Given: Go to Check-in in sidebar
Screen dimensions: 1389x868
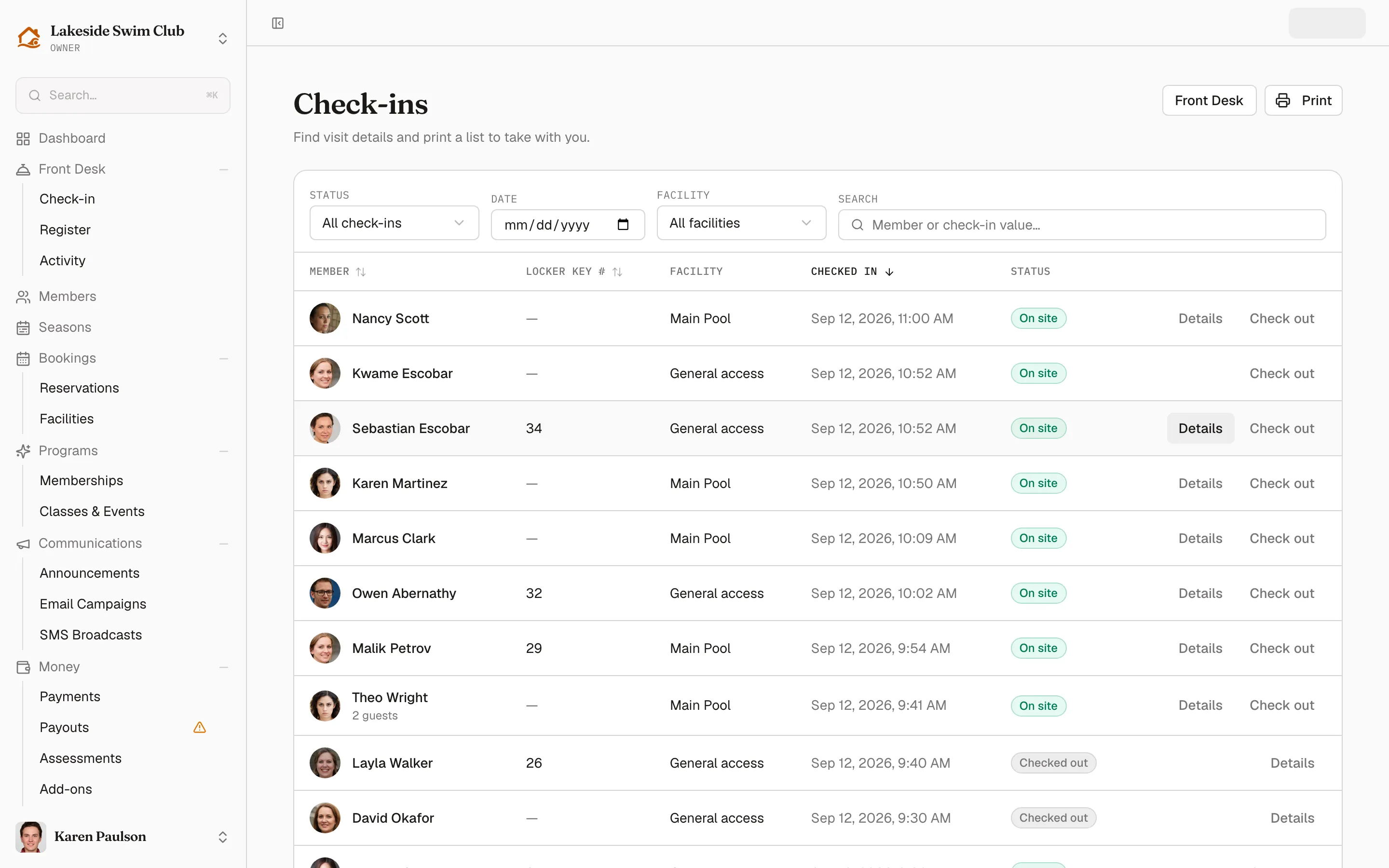Looking at the screenshot, I should pos(67,199).
